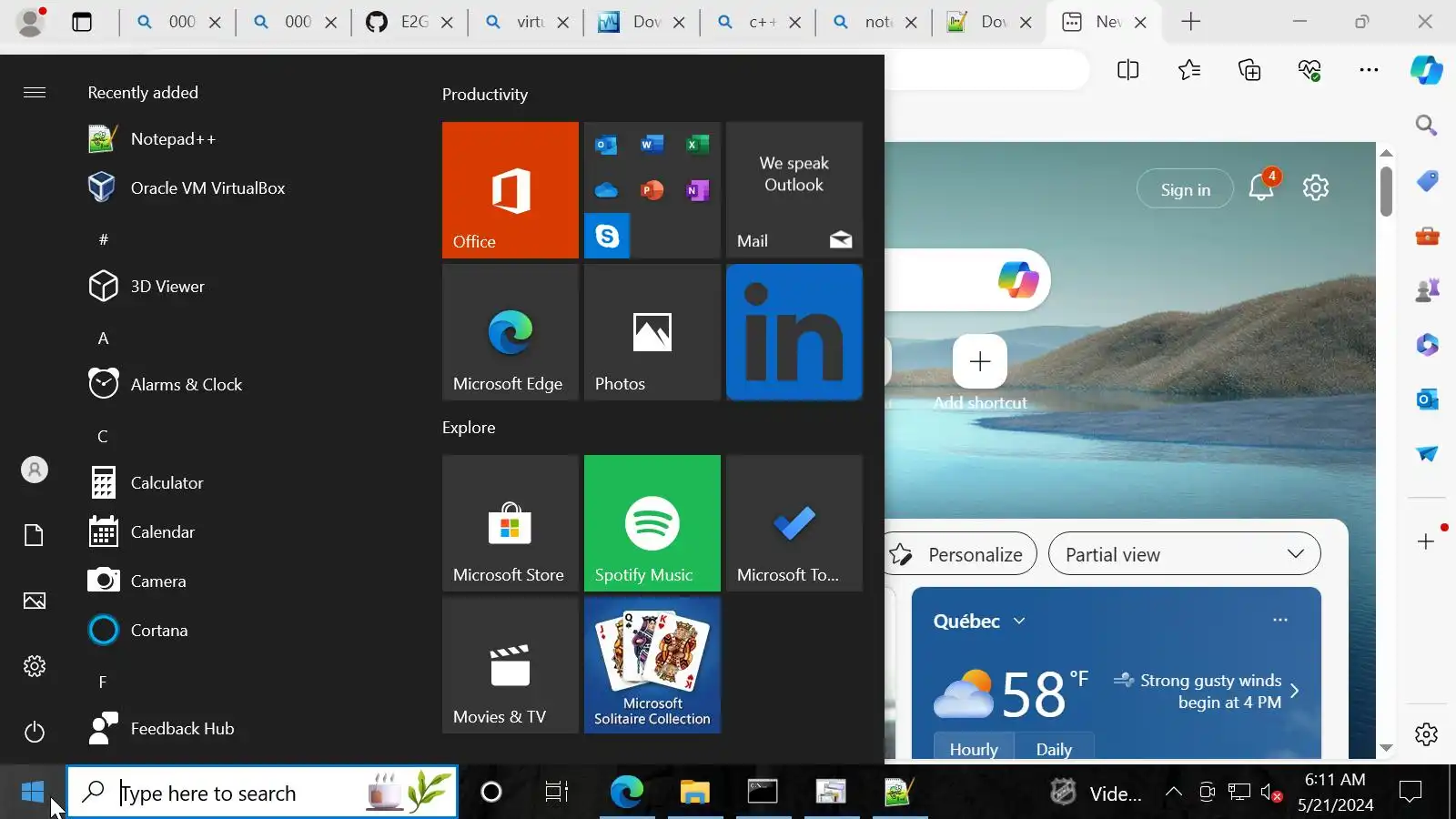This screenshot has height=819, width=1456.
Task: Open the Office tile in Start menu
Action: 511,190
